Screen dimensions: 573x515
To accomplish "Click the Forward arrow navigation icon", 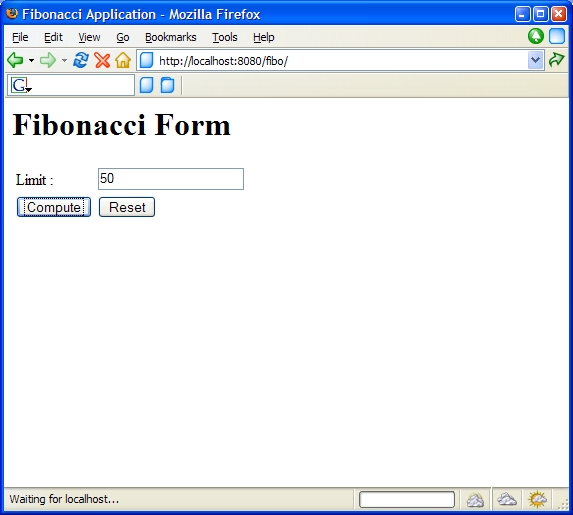I will pos(48,60).
